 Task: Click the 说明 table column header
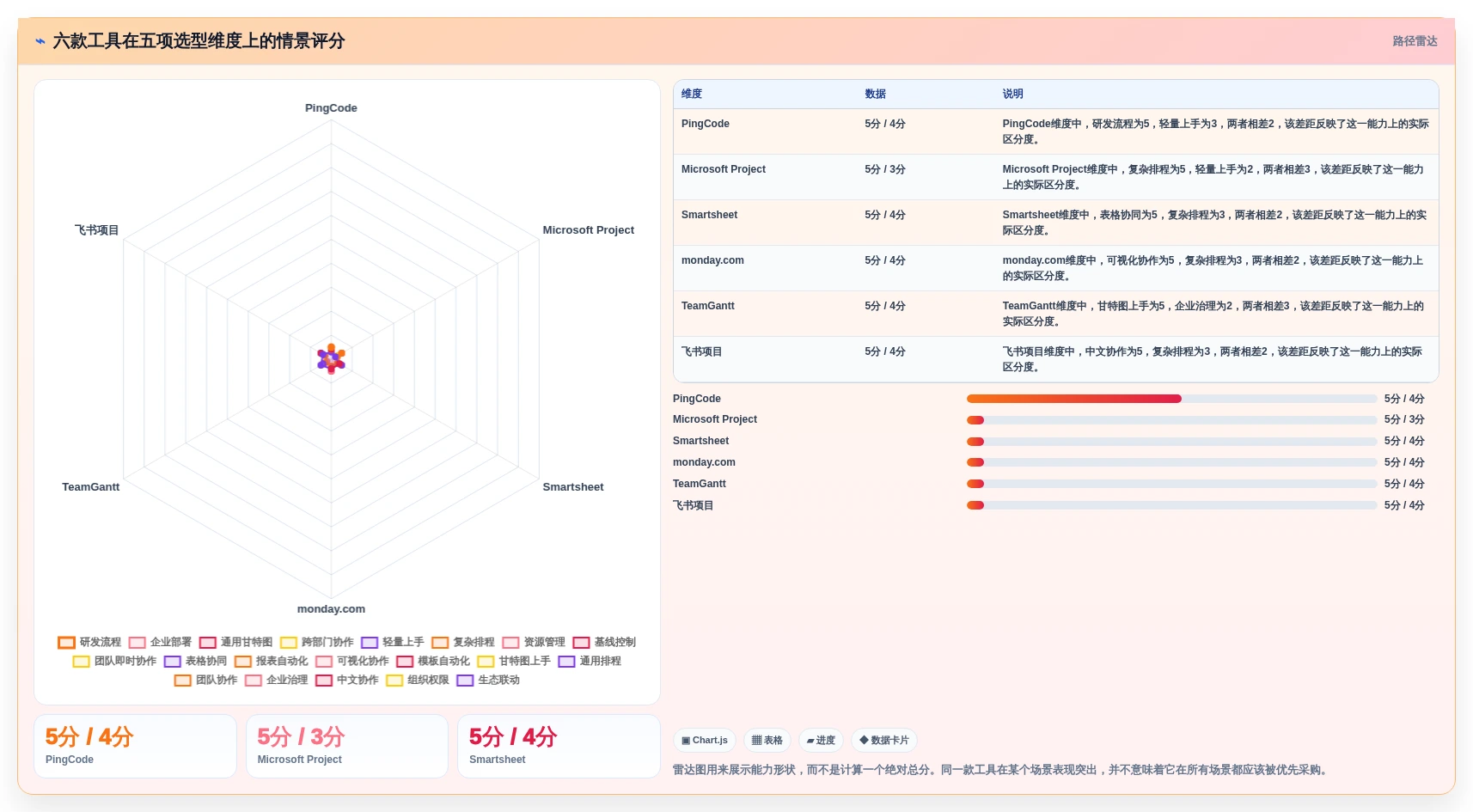coord(1012,94)
